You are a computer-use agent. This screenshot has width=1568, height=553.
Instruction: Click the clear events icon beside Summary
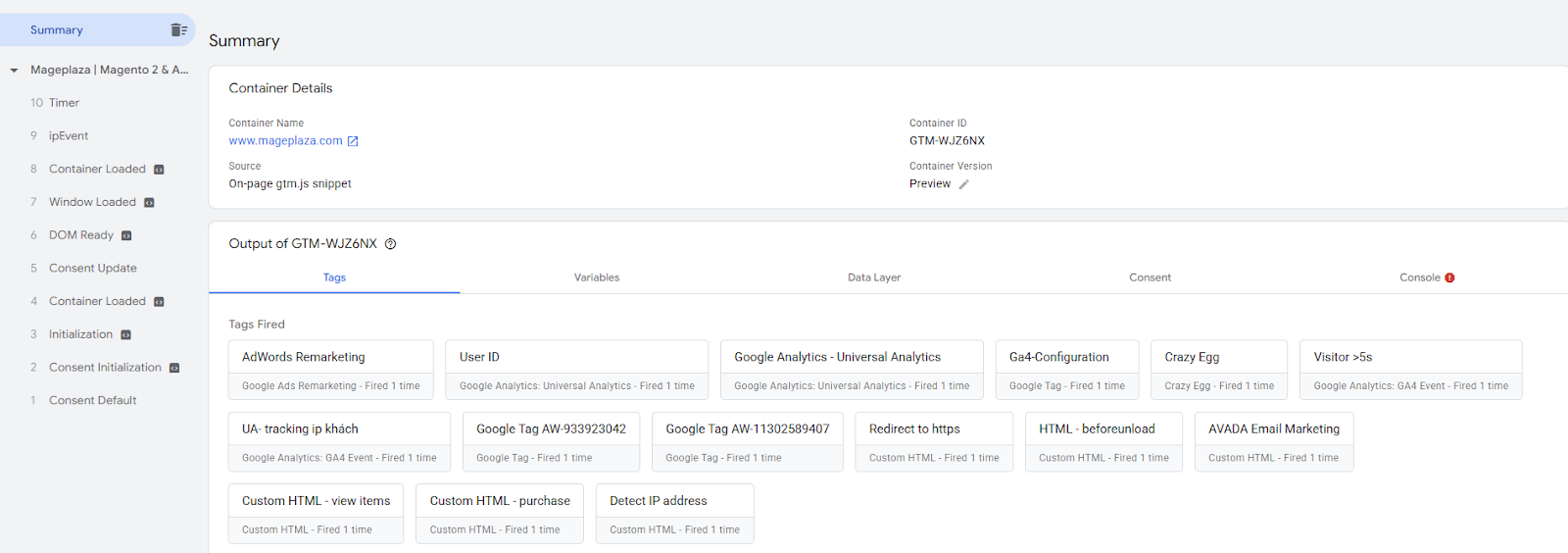tap(178, 30)
